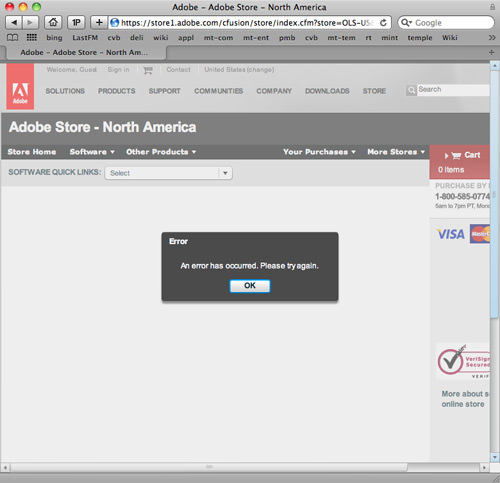The image size is (500, 483).
Task: Click the Adobe logo
Action: 20,87
